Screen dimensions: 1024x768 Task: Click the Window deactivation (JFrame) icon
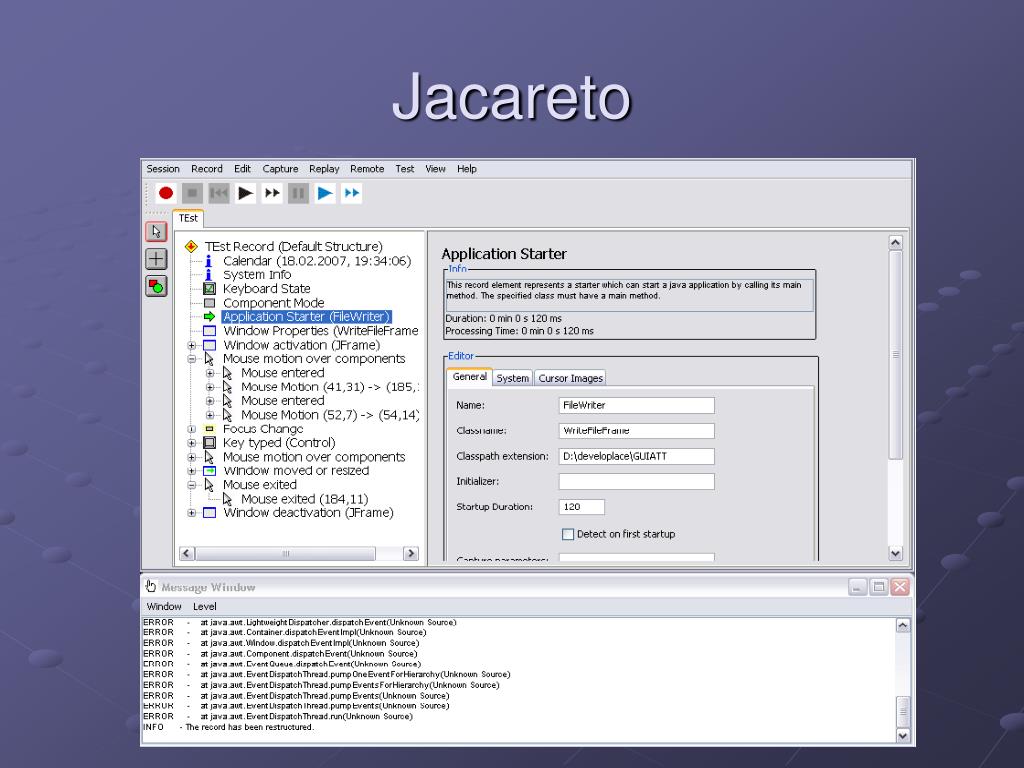tap(209, 513)
